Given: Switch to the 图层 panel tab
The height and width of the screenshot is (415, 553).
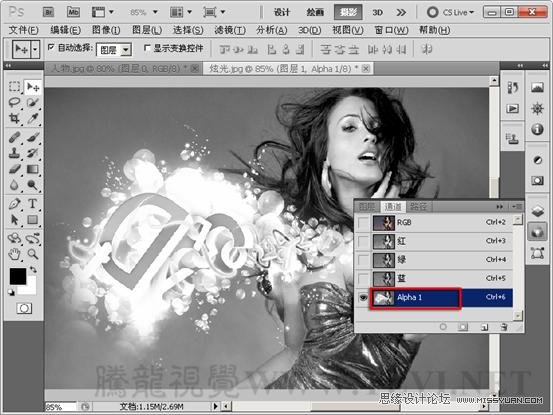Looking at the screenshot, I should tap(367, 207).
